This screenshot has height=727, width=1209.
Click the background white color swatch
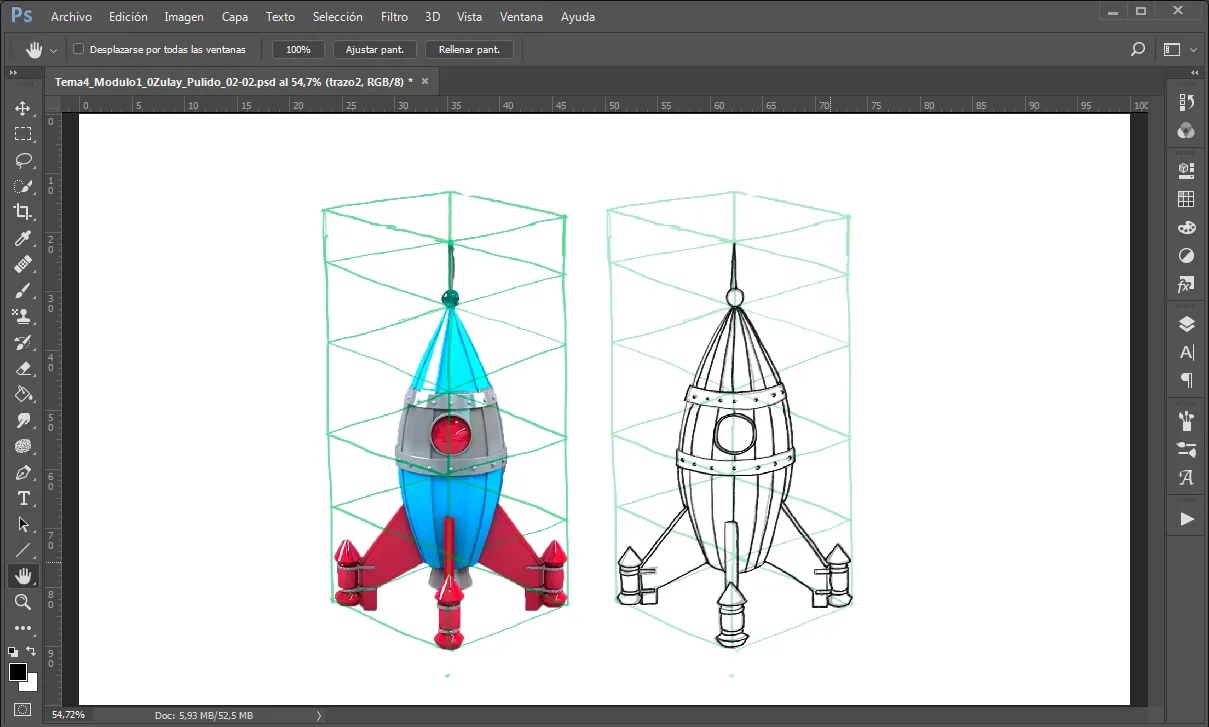pos(31,684)
